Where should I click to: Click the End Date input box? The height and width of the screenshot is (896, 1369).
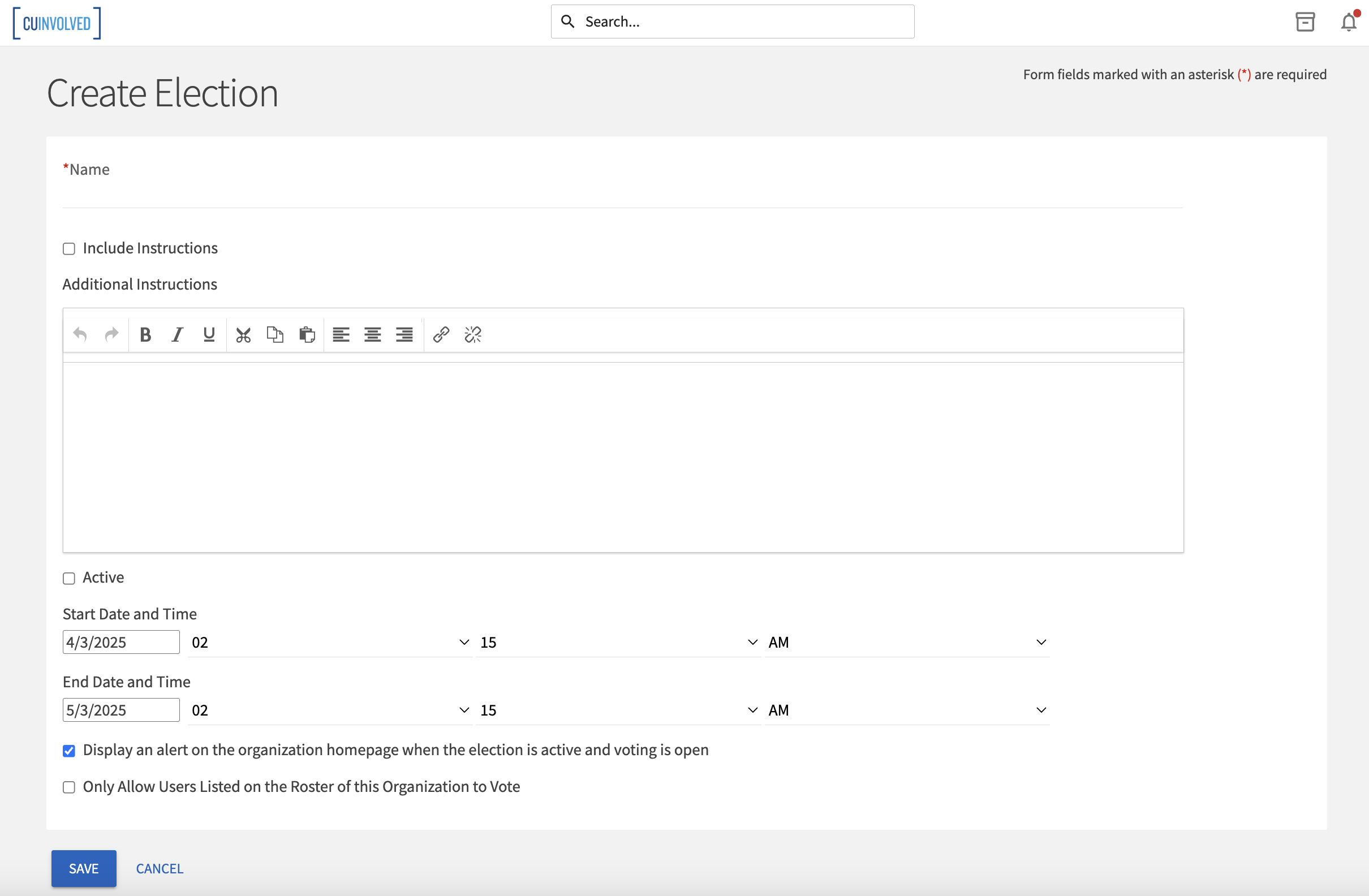pos(121,710)
